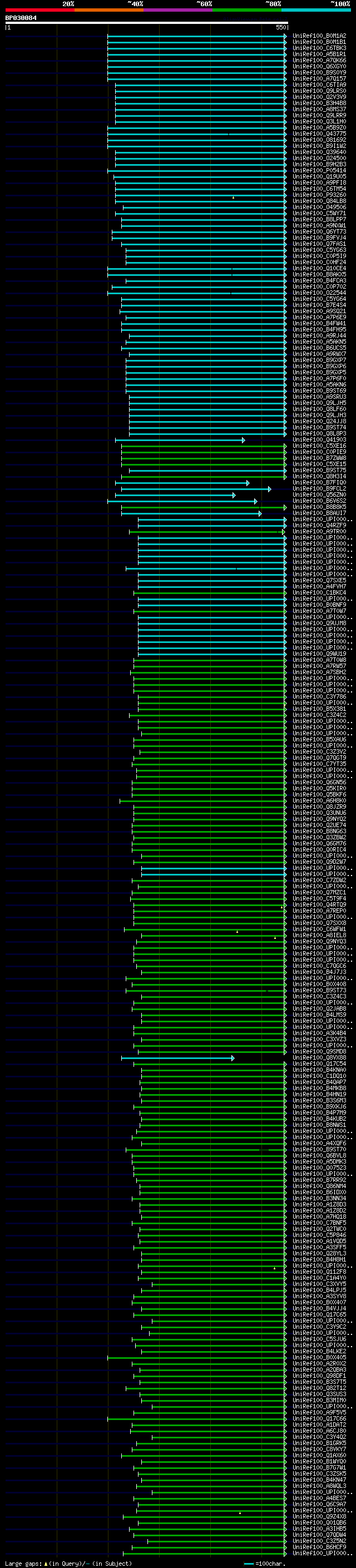Open hit label UniRef100_Q7FAS1
This screenshot has height=1568, width=356.
tap(319, 244)
